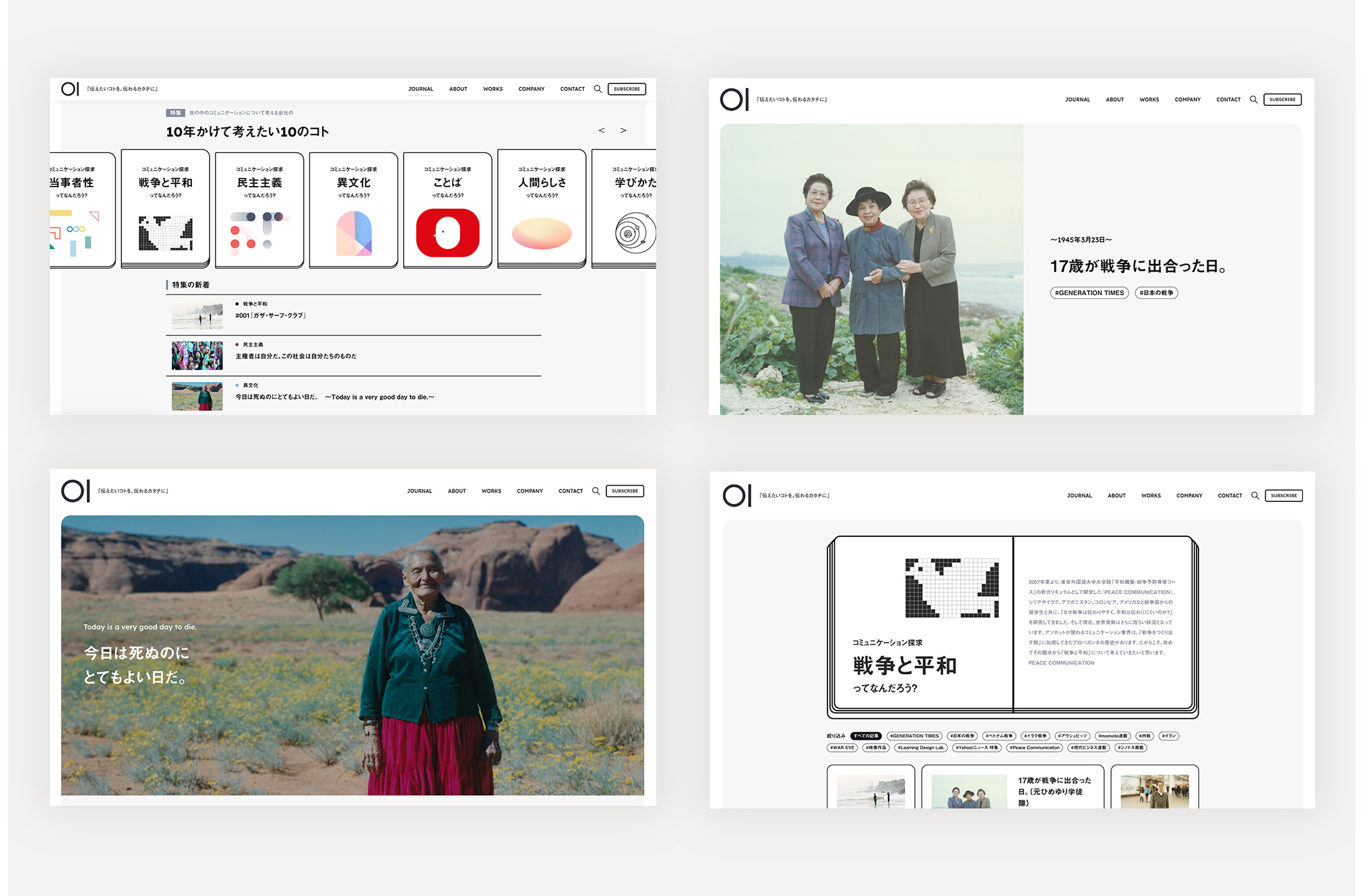The image size is (1365, 896).
Task: Click the search icon in bottom-left site header
Action: coord(596,491)
